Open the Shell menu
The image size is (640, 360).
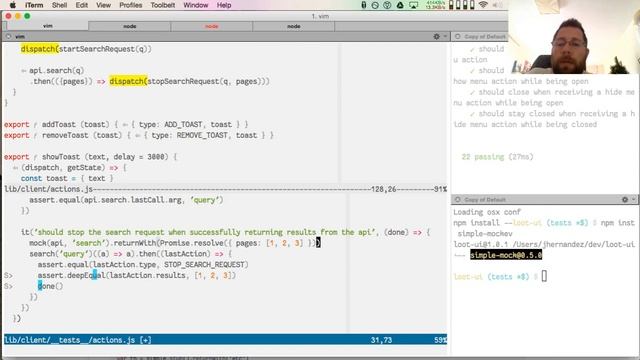tap(60, 5)
